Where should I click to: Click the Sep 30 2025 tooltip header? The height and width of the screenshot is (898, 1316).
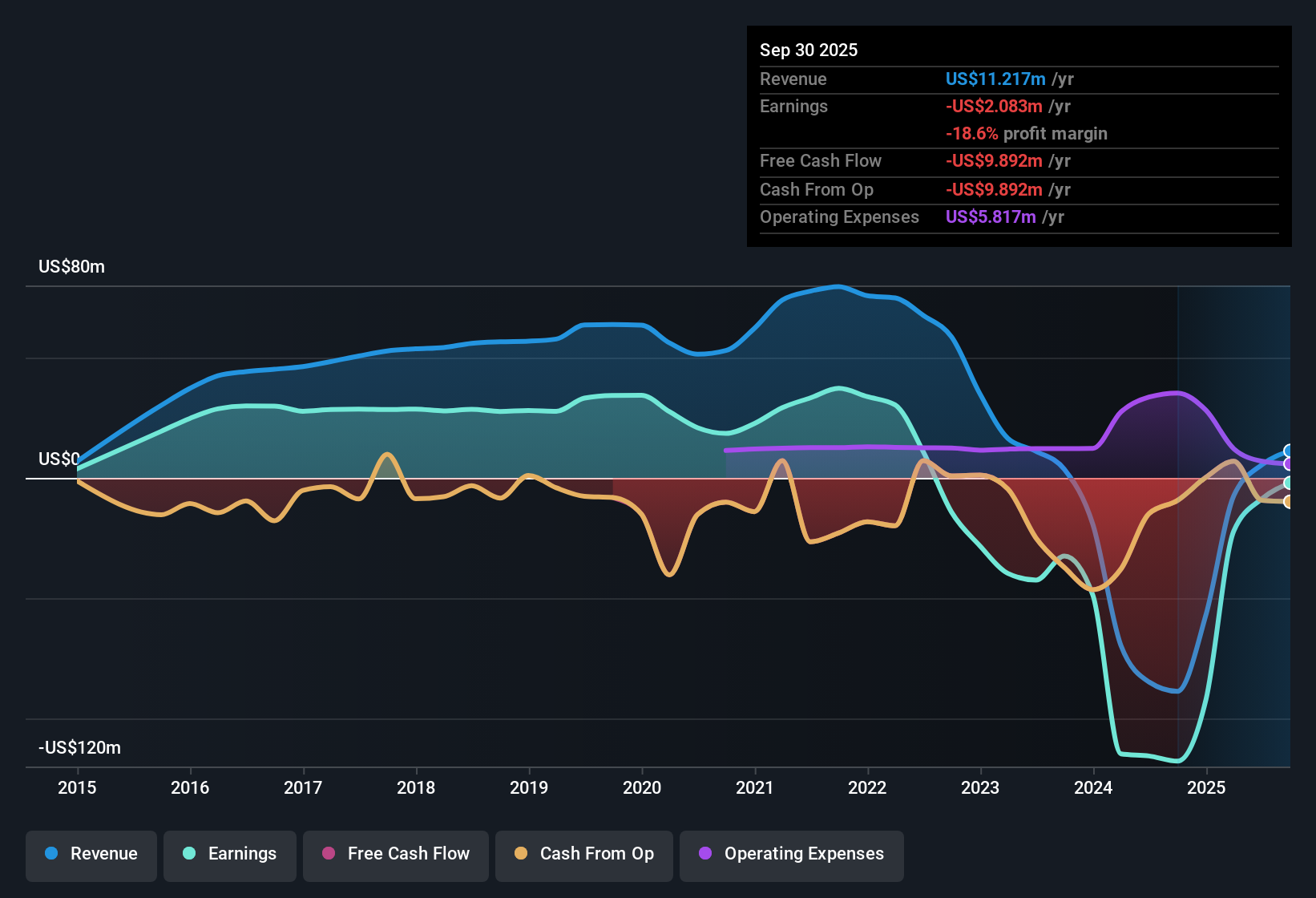(x=809, y=50)
